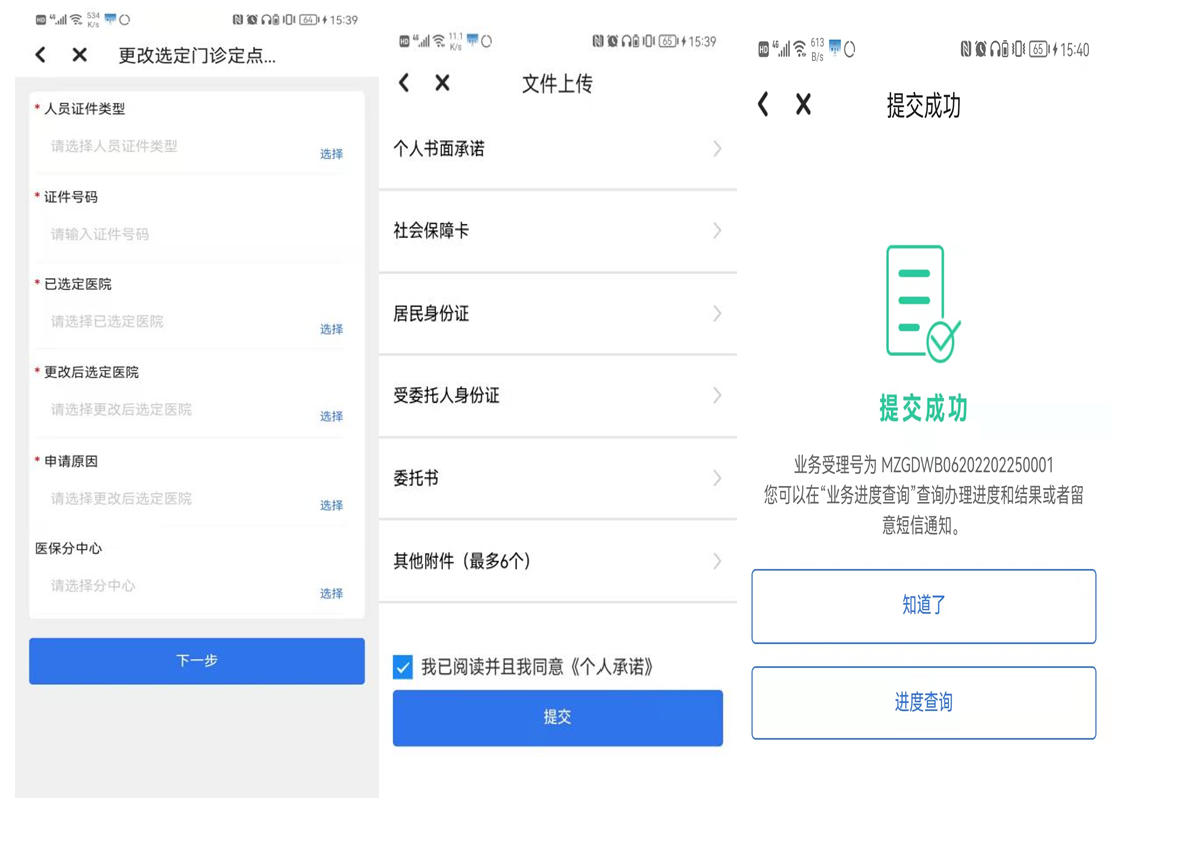
Task: Open 个人书面承诺 upload row
Action: (557, 149)
